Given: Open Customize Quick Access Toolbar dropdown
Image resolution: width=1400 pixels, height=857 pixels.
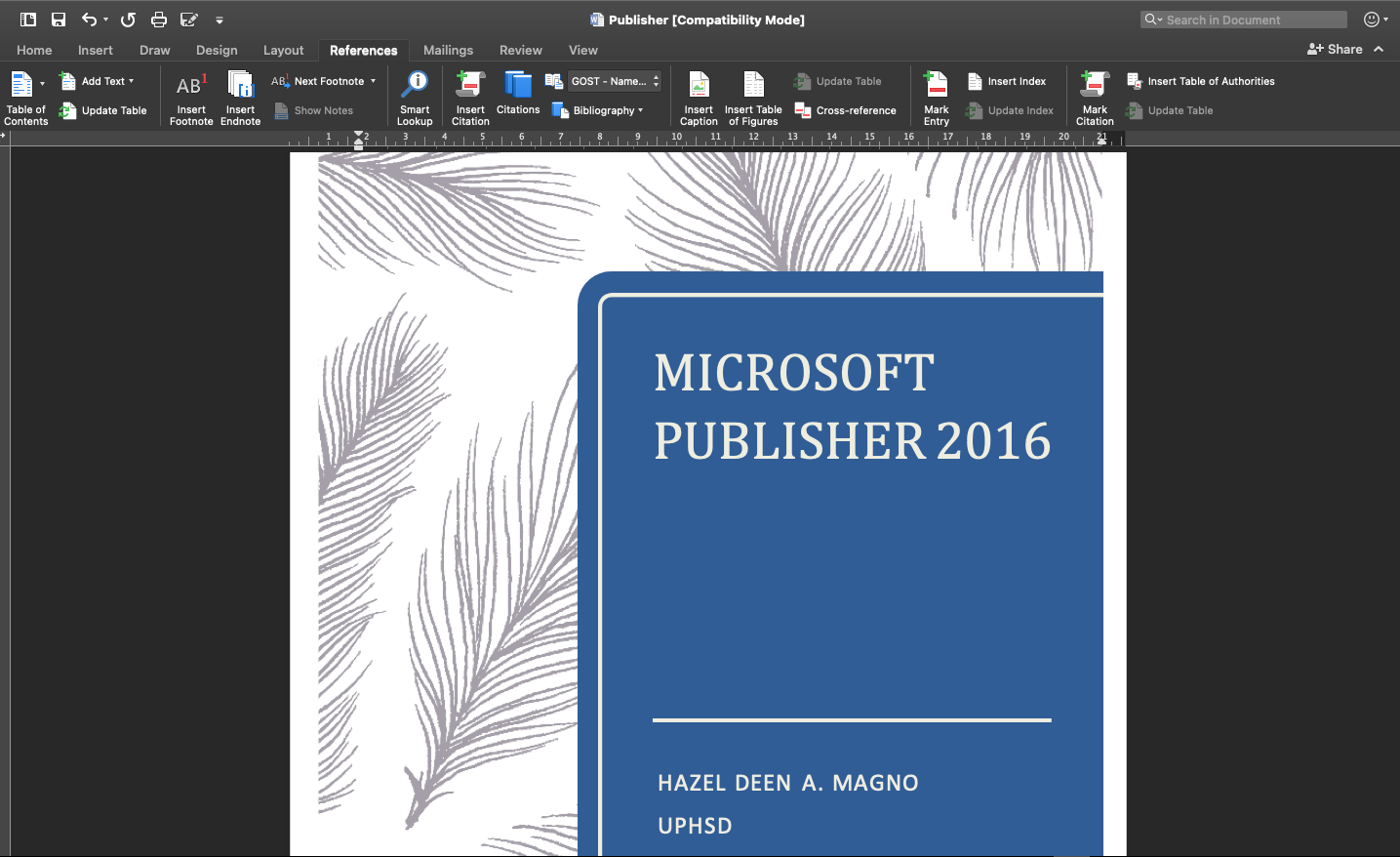Looking at the screenshot, I should tap(220, 20).
